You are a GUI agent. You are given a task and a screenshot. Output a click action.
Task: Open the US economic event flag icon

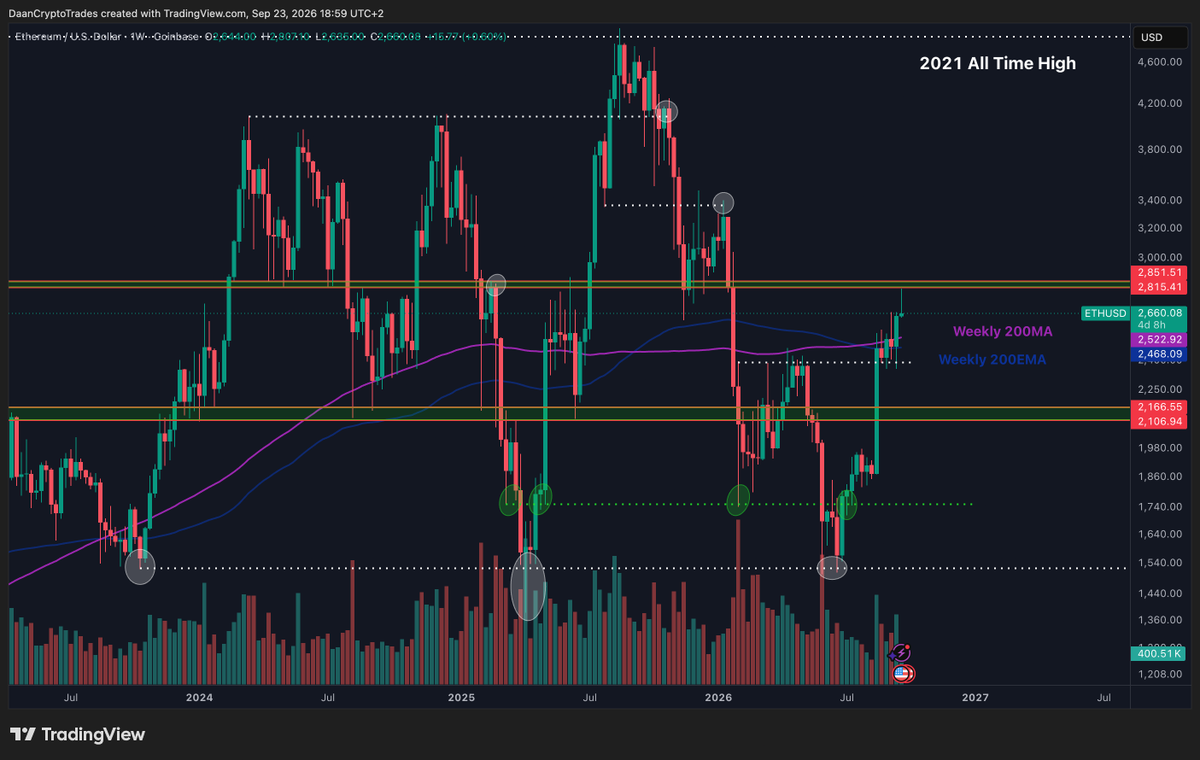point(902,673)
